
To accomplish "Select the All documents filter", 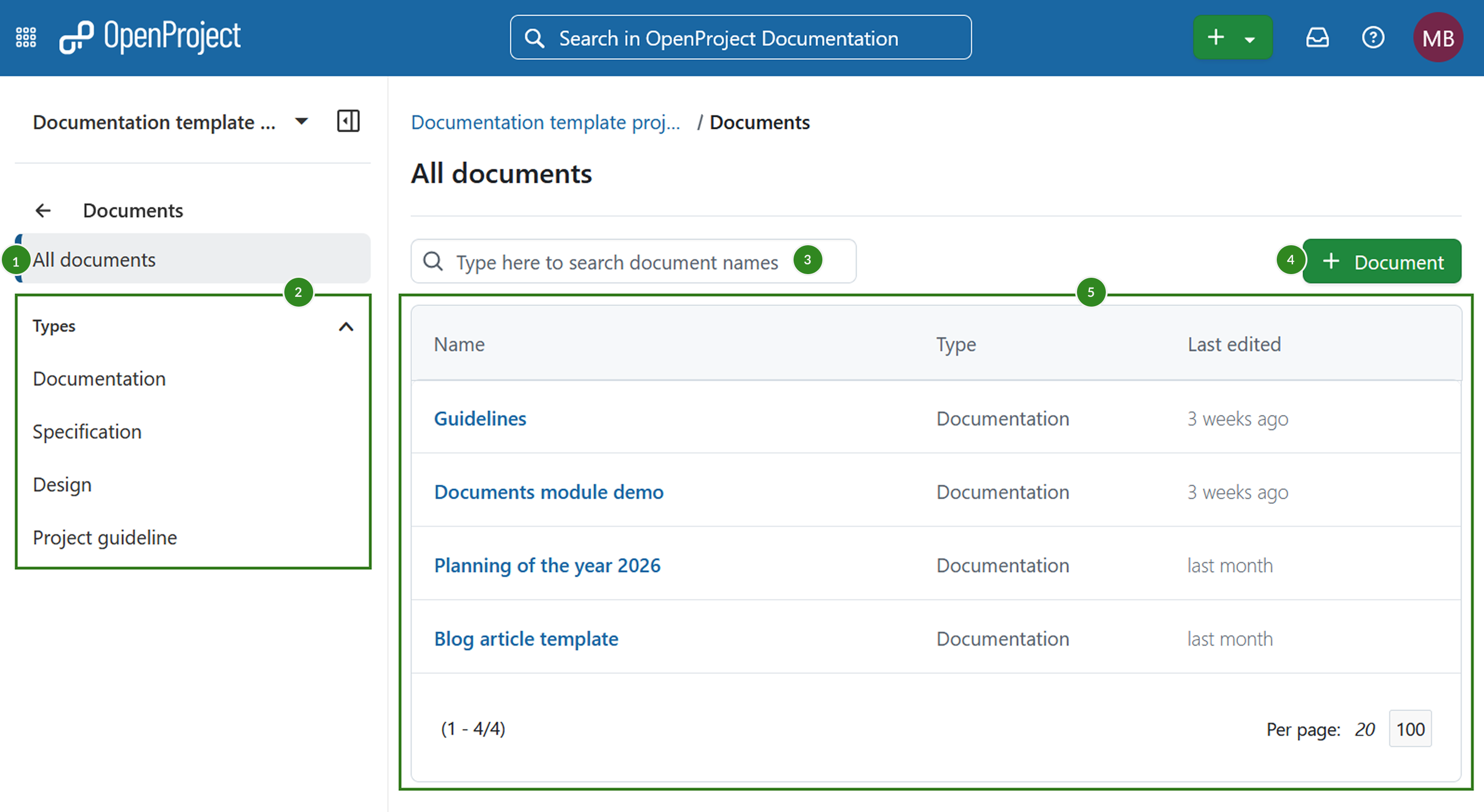I will pyautogui.click(x=94, y=259).
